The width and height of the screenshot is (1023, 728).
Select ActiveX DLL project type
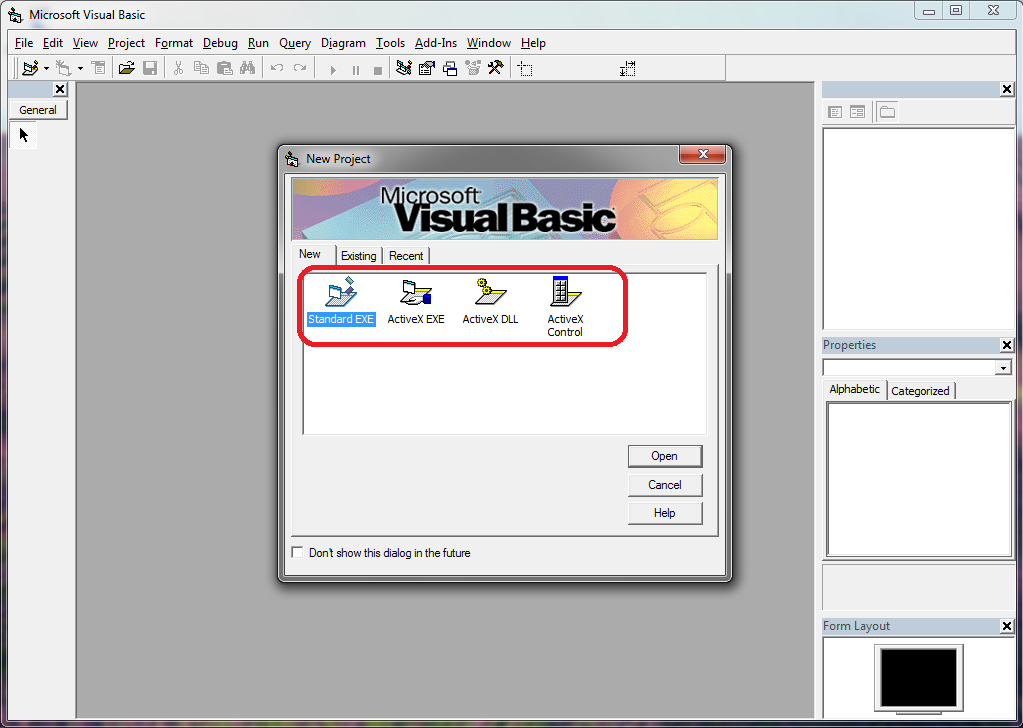tap(491, 301)
